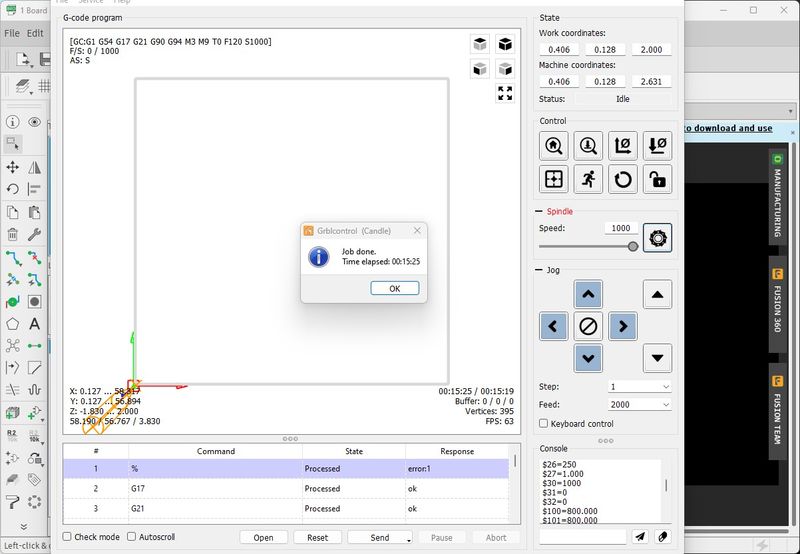Toggle the spindle on/off button
Viewport: 800px width, 554px height.
coord(657,238)
